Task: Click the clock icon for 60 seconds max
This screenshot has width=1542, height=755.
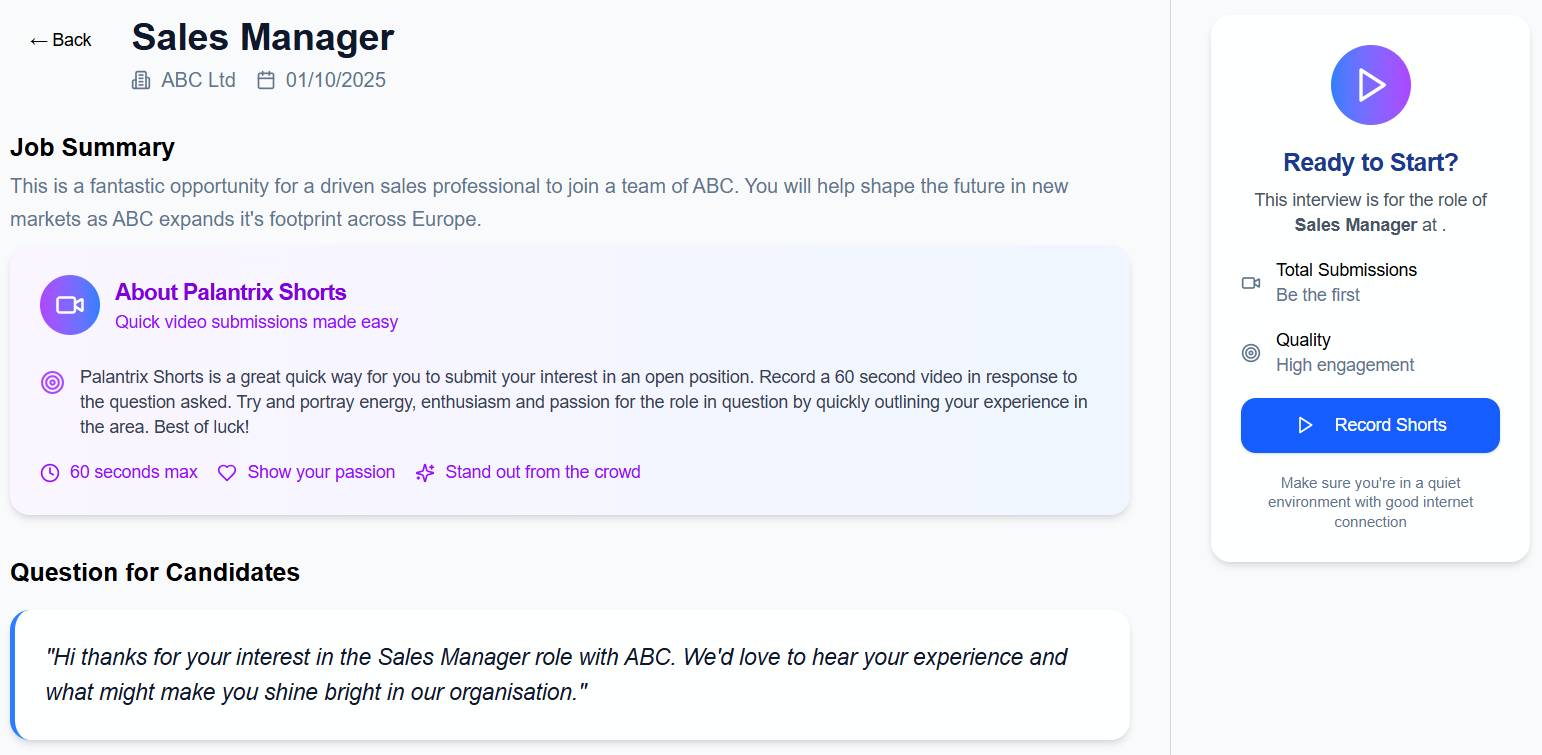Action: tap(50, 473)
